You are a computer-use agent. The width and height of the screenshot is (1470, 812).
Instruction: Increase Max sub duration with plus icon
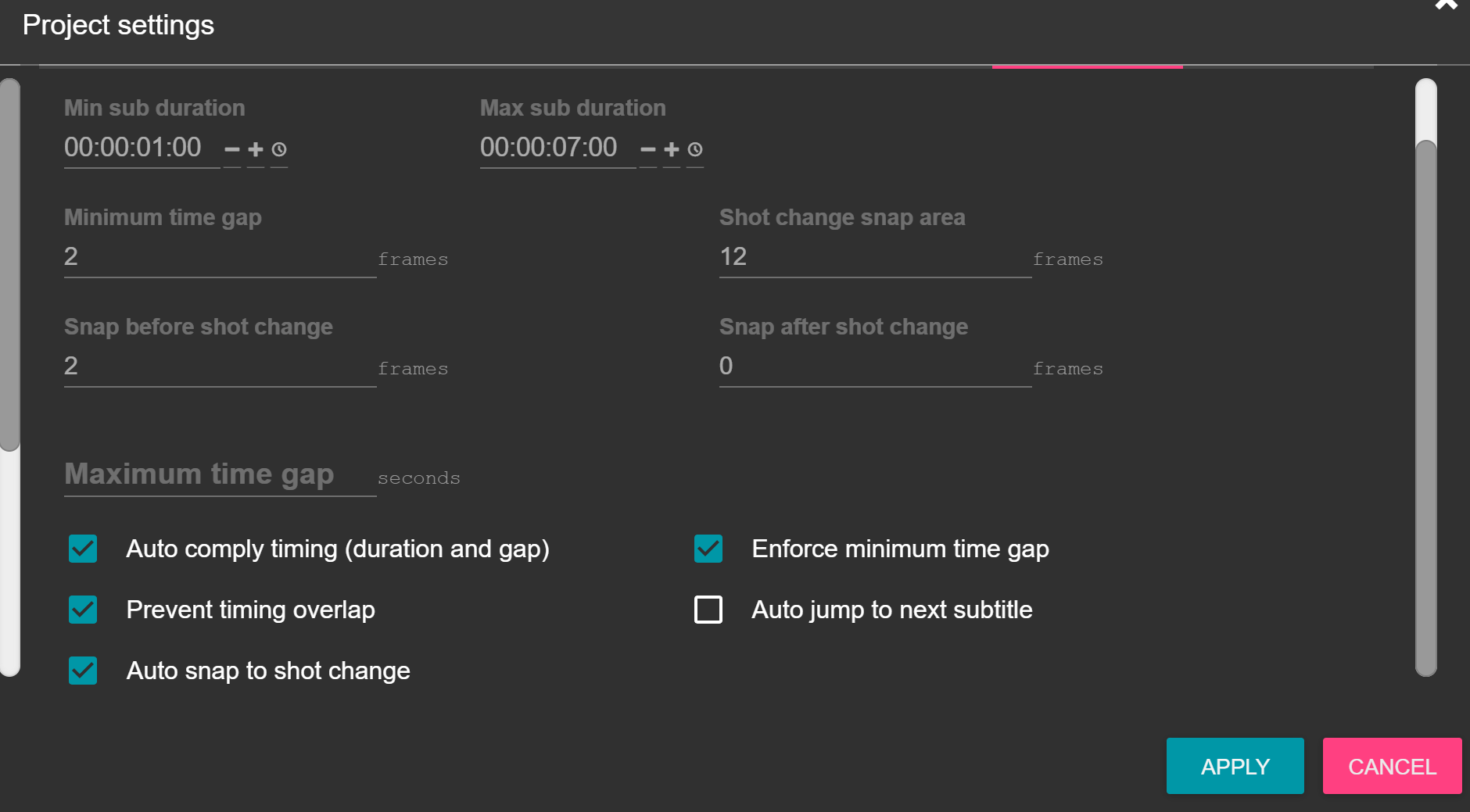671,150
